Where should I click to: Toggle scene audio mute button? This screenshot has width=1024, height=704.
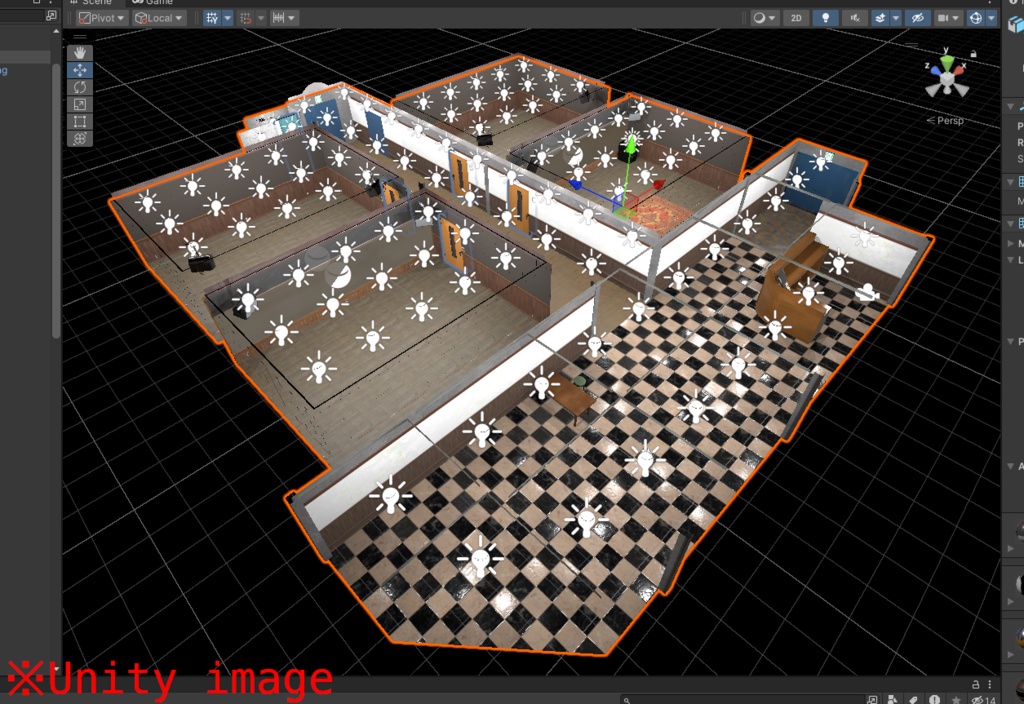tap(854, 18)
